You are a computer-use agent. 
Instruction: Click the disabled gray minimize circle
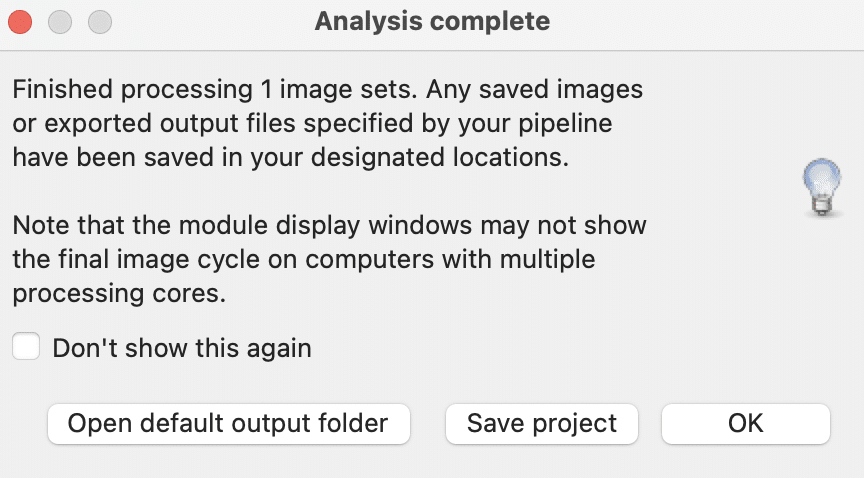60,22
